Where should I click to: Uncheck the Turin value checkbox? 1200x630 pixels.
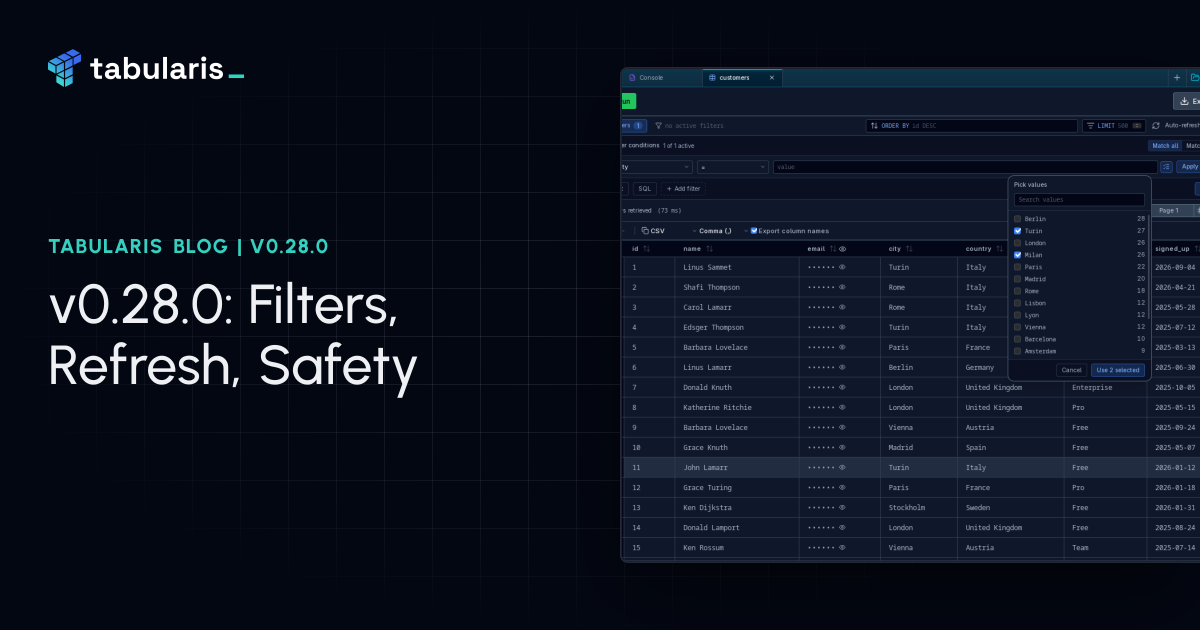[x=1018, y=231]
